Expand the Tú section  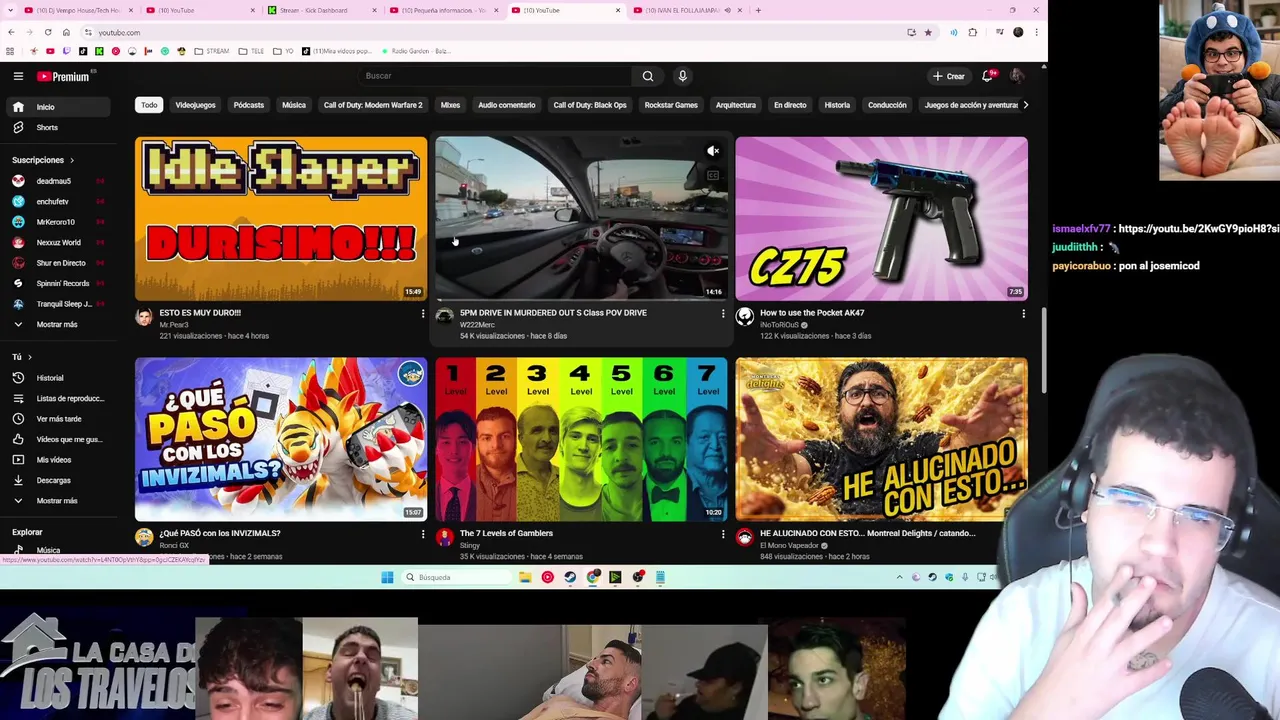point(21,357)
